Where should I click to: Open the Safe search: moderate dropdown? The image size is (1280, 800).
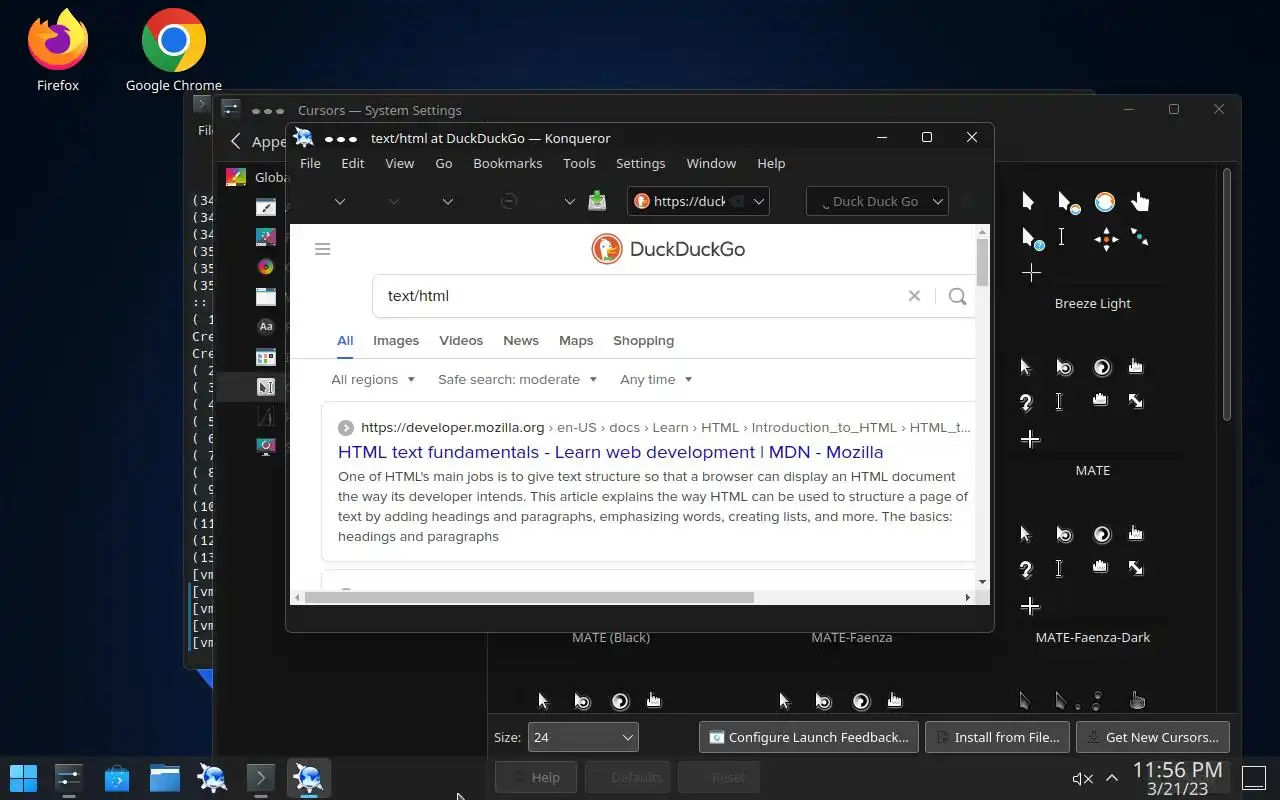pos(517,379)
